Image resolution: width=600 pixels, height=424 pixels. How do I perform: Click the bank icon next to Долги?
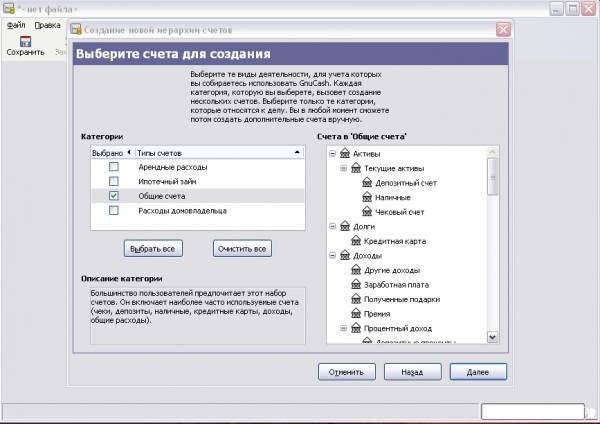[345, 226]
